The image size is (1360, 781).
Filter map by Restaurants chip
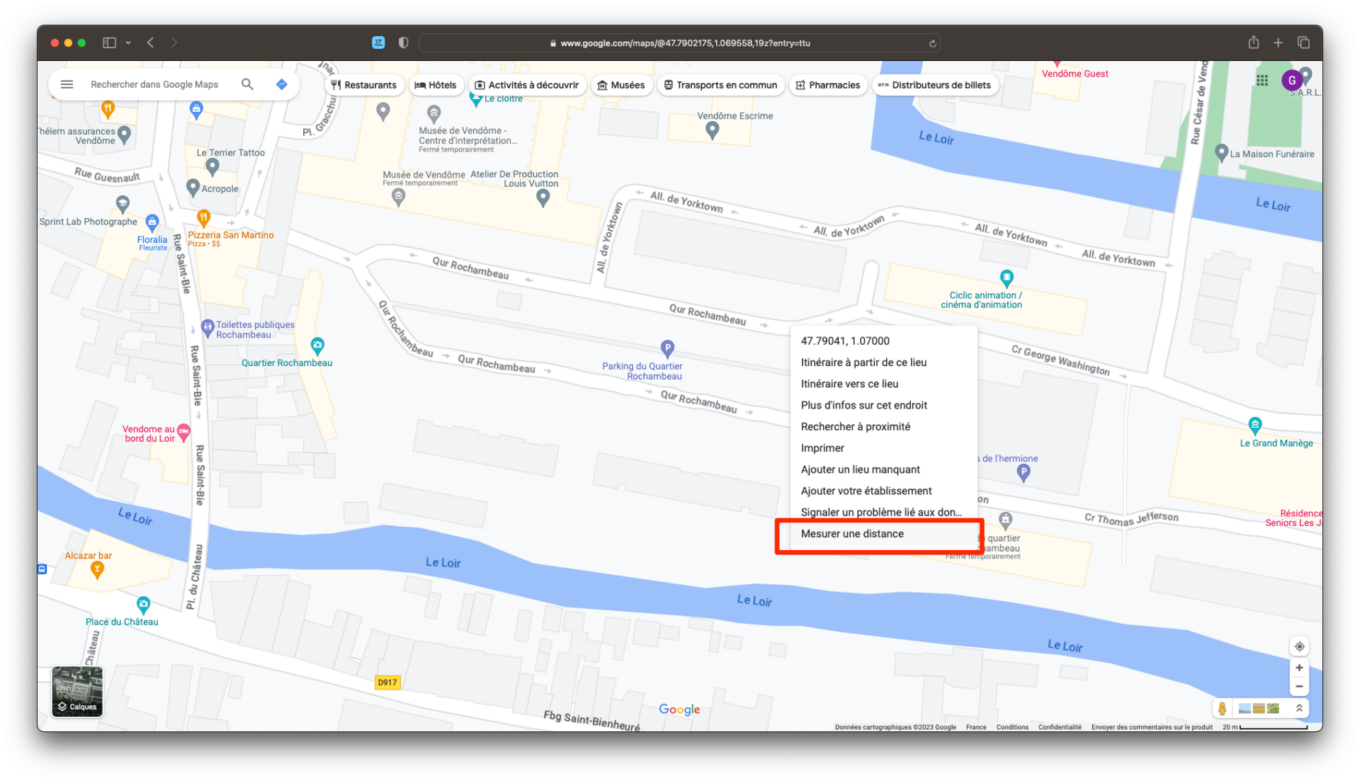[x=364, y=85]
